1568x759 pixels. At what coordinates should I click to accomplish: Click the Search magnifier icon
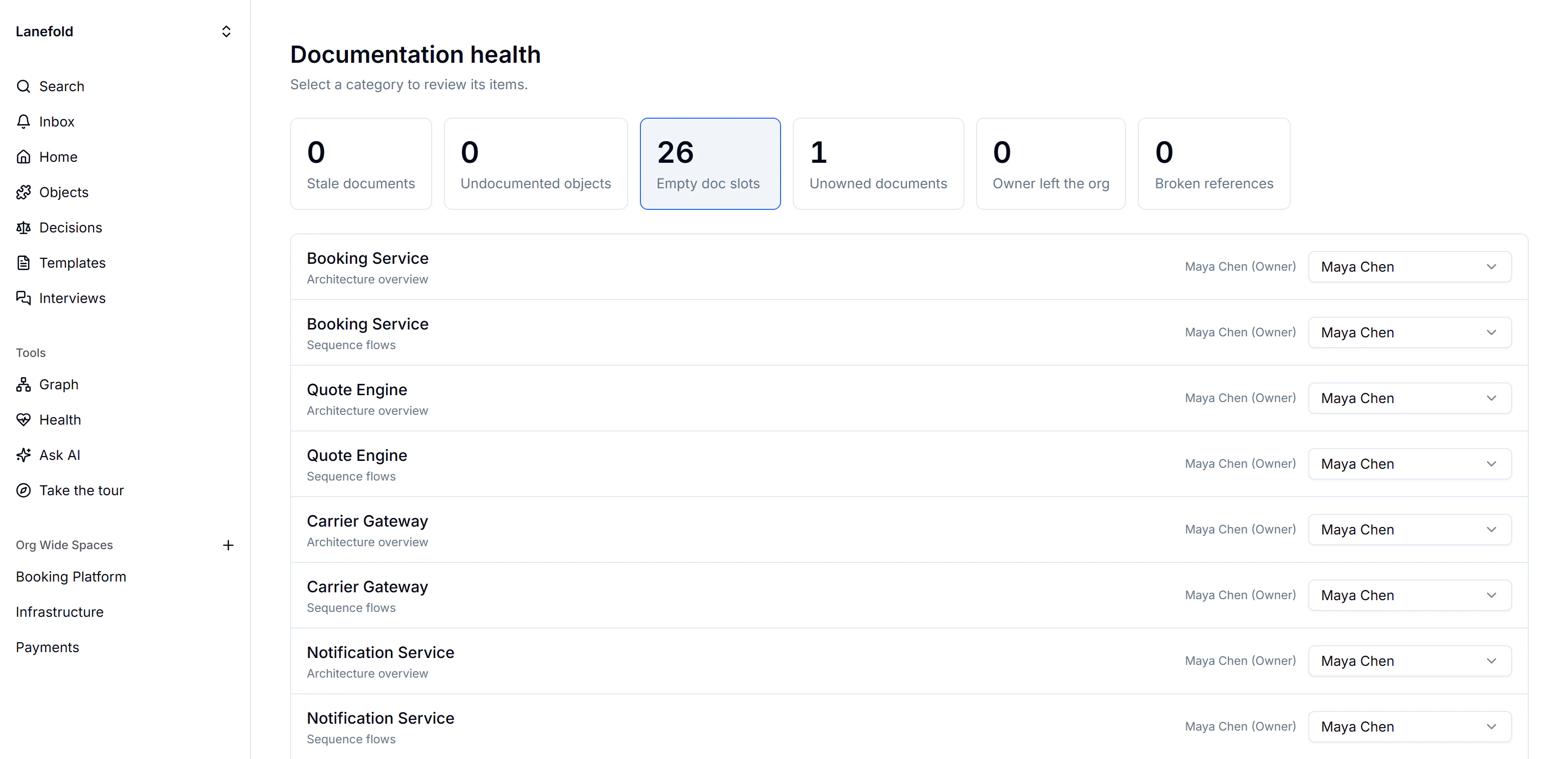pyautogui.click(x=23, y=86)
